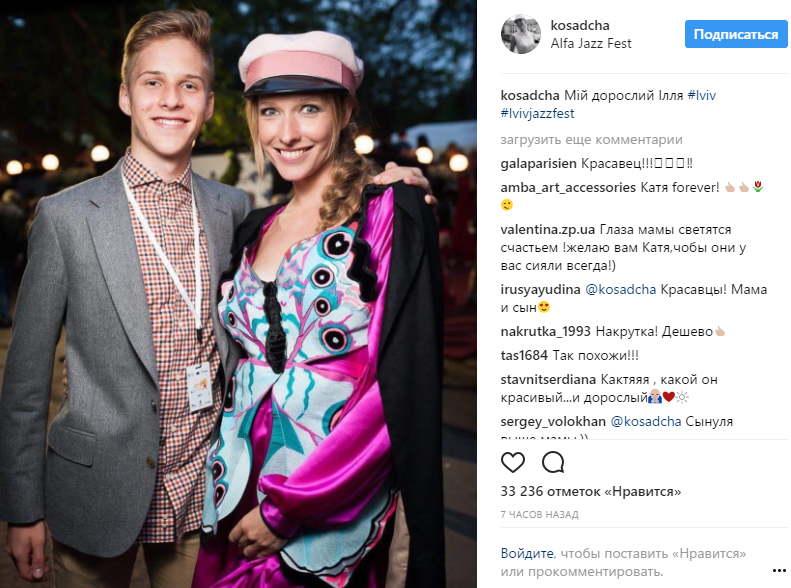Open tas1684 commenter profile
791x588 pixels.
524,356
